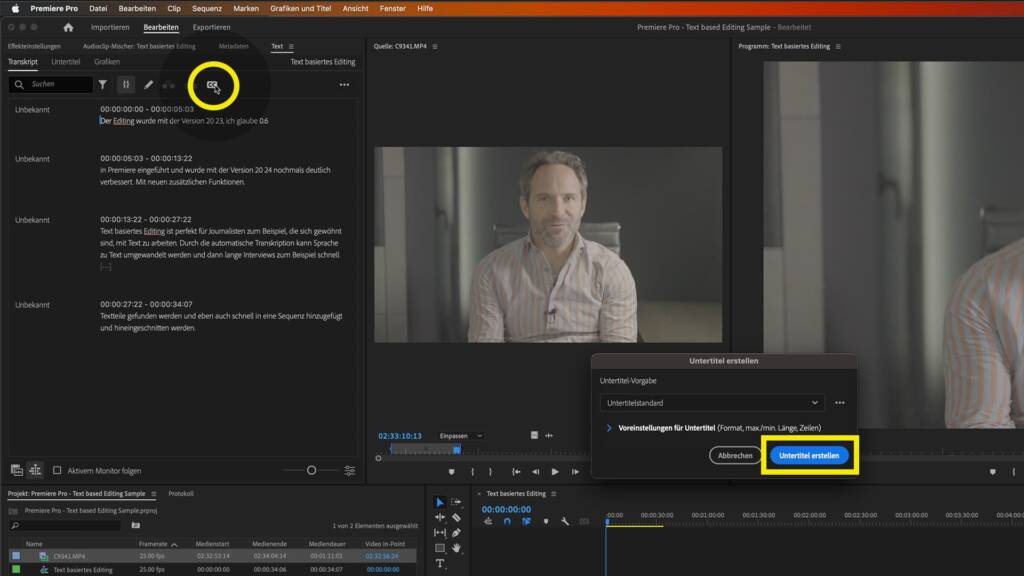Open the transcript filter funnel icon
The image size is (1024, 576).
103,84
